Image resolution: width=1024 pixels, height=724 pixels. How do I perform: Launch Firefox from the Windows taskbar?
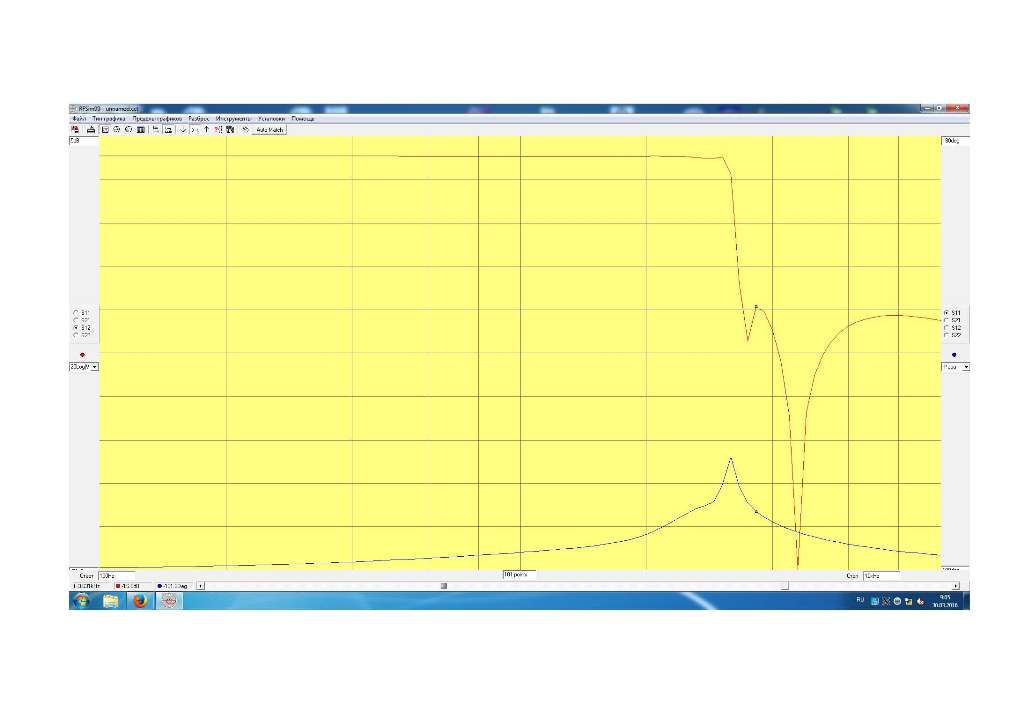pyautogui.click(x=140, y=601)
